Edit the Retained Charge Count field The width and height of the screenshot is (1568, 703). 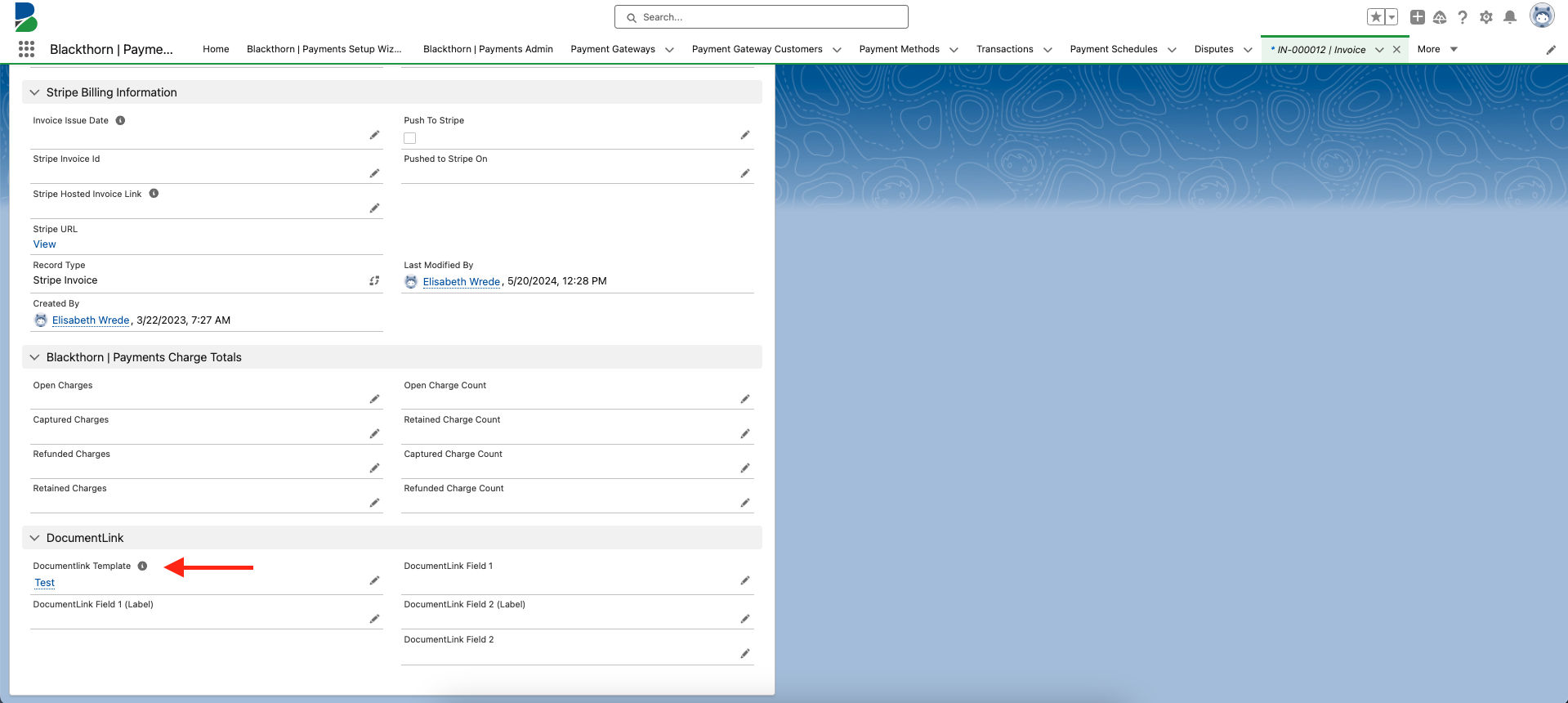(x=745, y=433)
